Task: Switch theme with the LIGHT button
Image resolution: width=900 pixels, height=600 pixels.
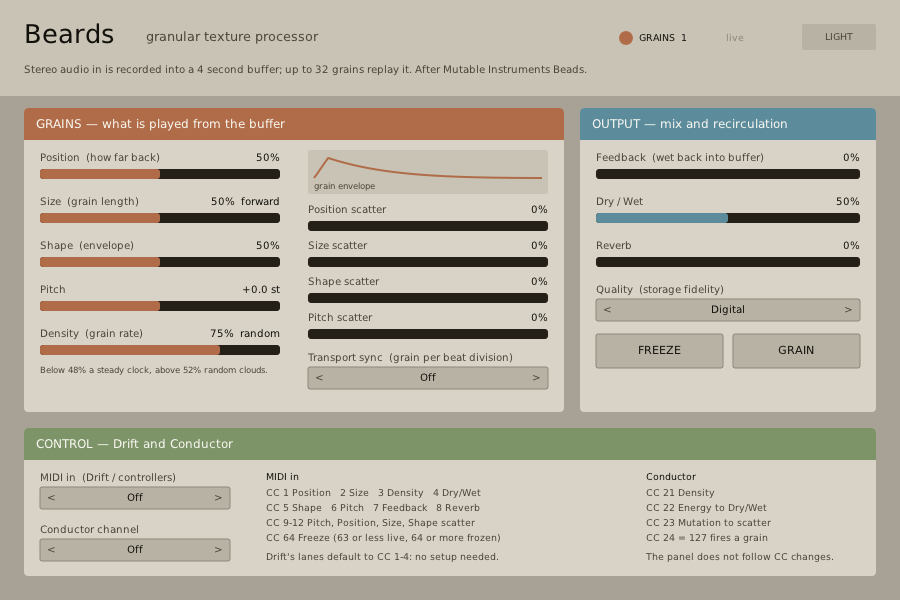Action: (839, 37)
